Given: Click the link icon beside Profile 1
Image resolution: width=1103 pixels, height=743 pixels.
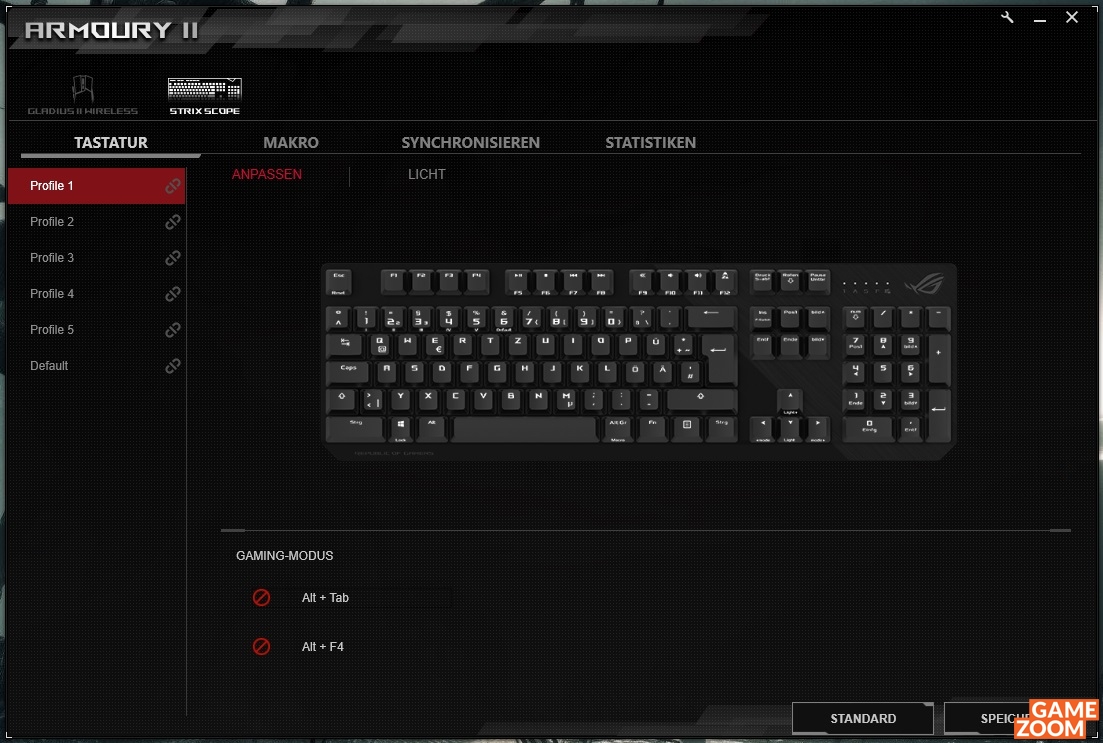Looking at the screenshot, I should [172, 186].
